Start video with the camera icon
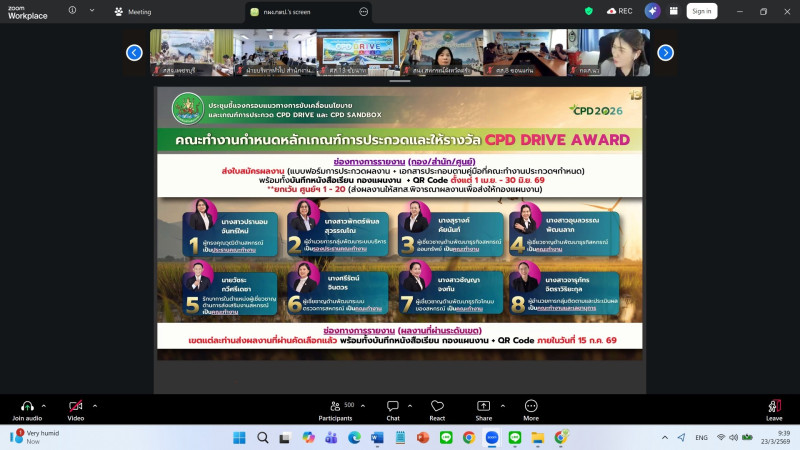The width and height of the screenshot is (800, 450). click(75, 406)
